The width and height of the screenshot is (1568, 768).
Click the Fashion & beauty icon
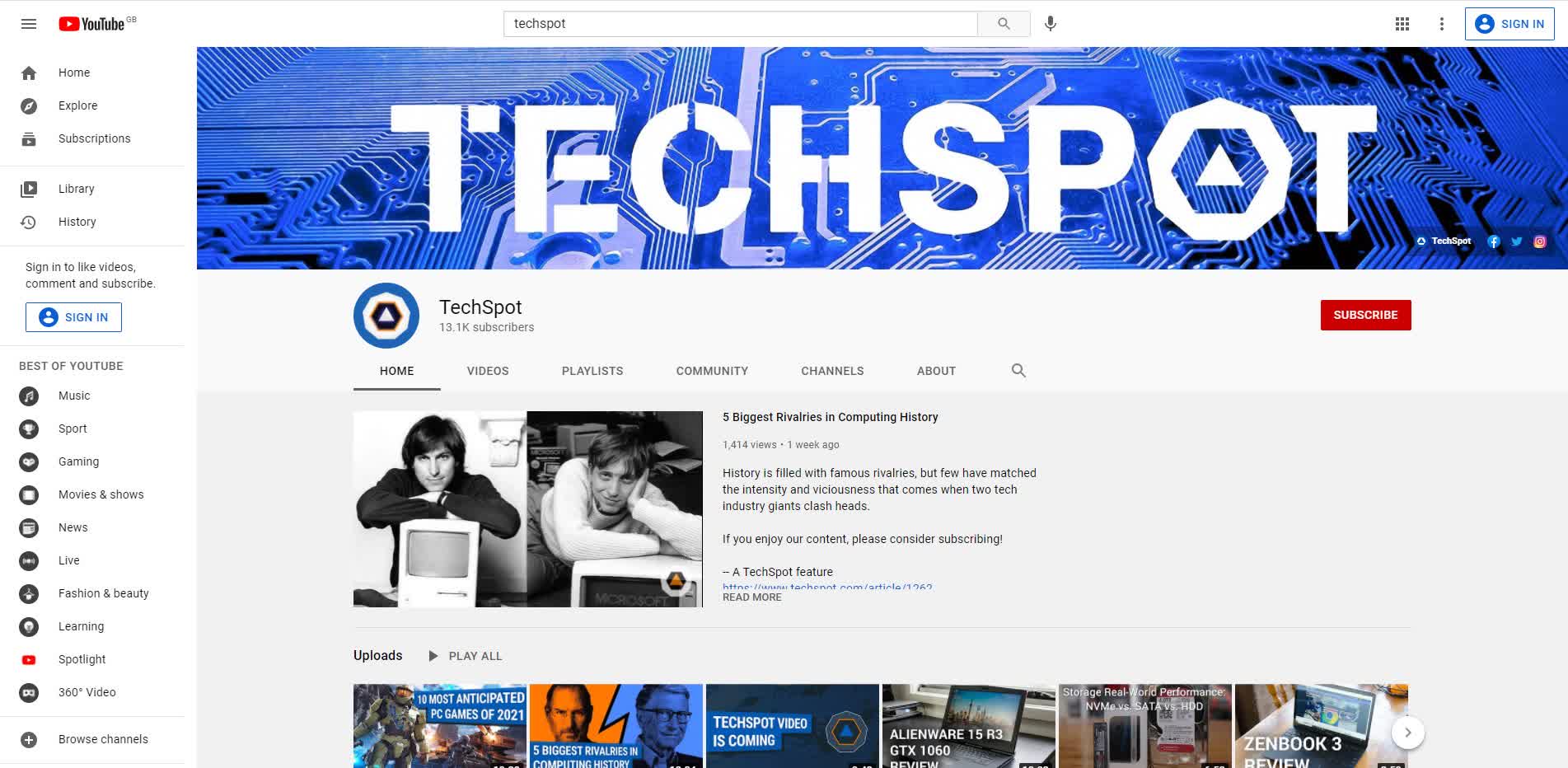[x=29, y=593]
